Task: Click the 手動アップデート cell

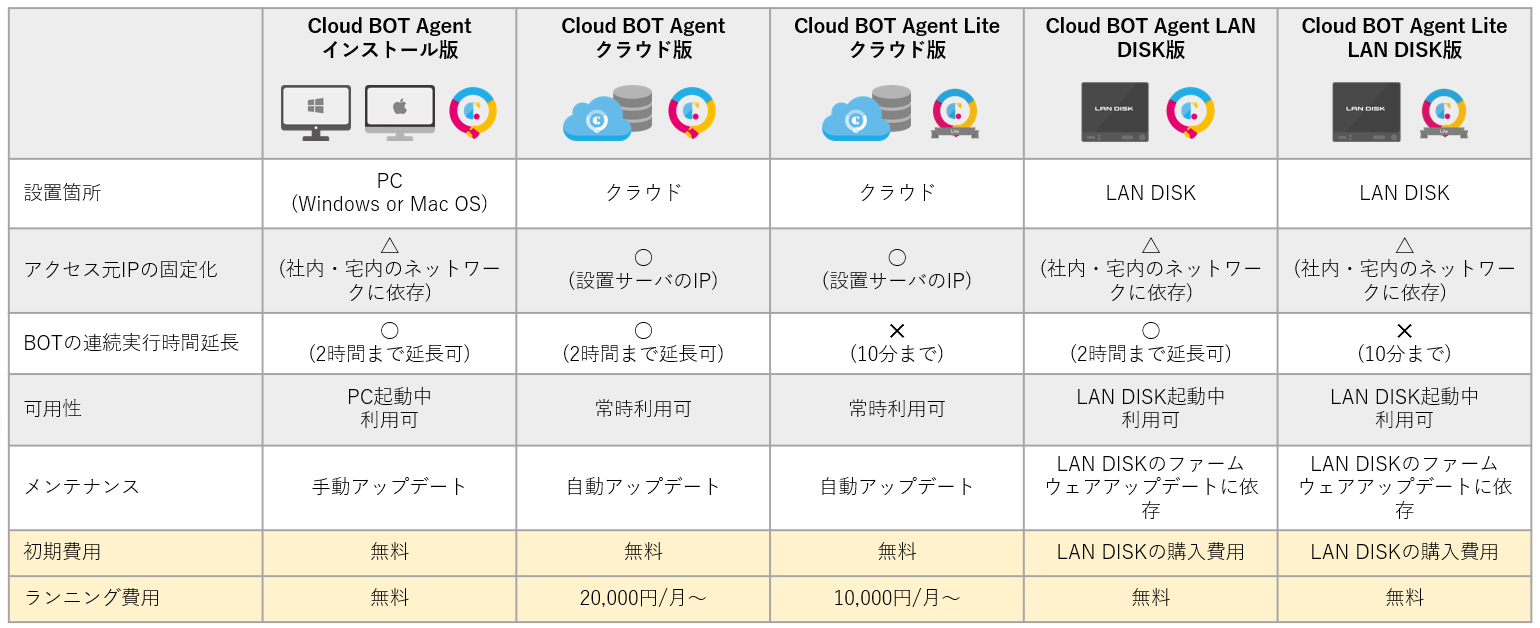Action: (389, 487)
